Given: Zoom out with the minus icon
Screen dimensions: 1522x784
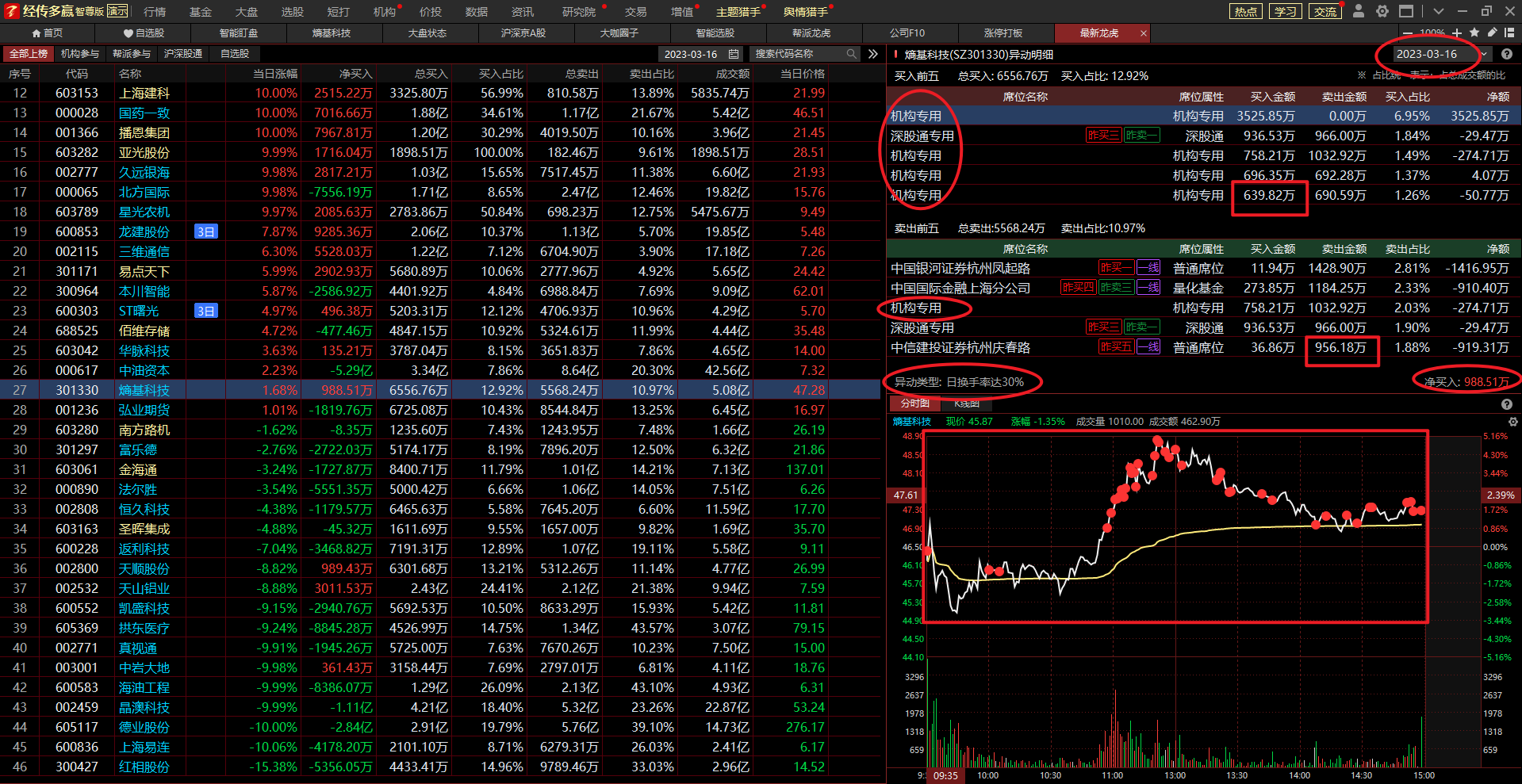Looking at the screenshot, I should coord(1408,33).
